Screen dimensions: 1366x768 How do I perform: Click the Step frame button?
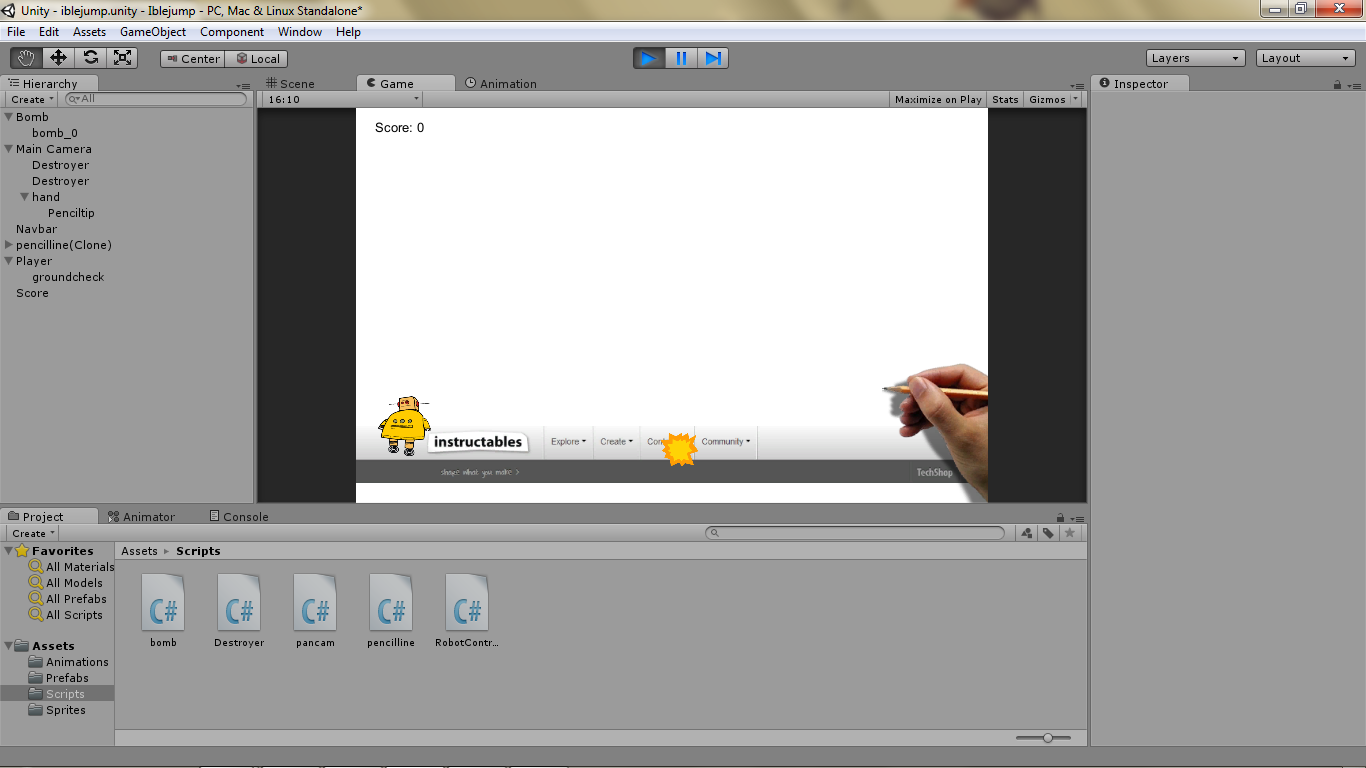click(713, 58)
